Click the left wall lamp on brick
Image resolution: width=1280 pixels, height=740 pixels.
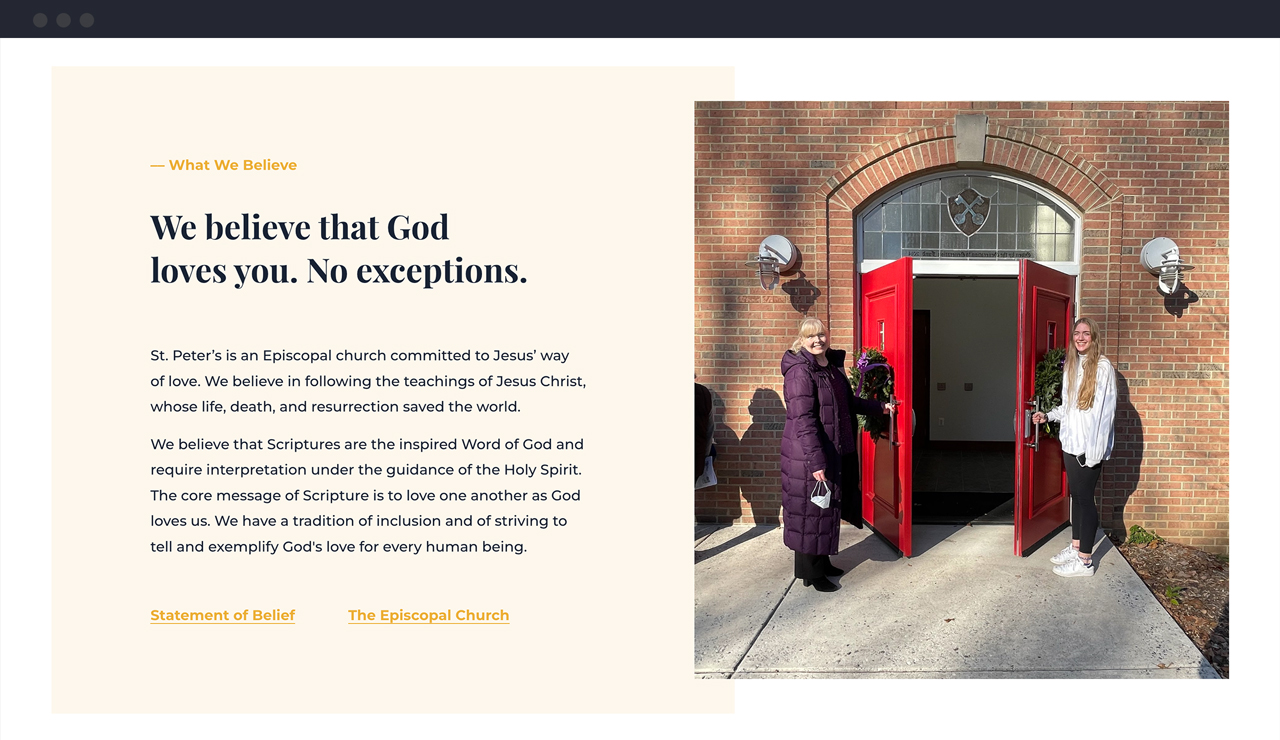click(x=774, y=259)
